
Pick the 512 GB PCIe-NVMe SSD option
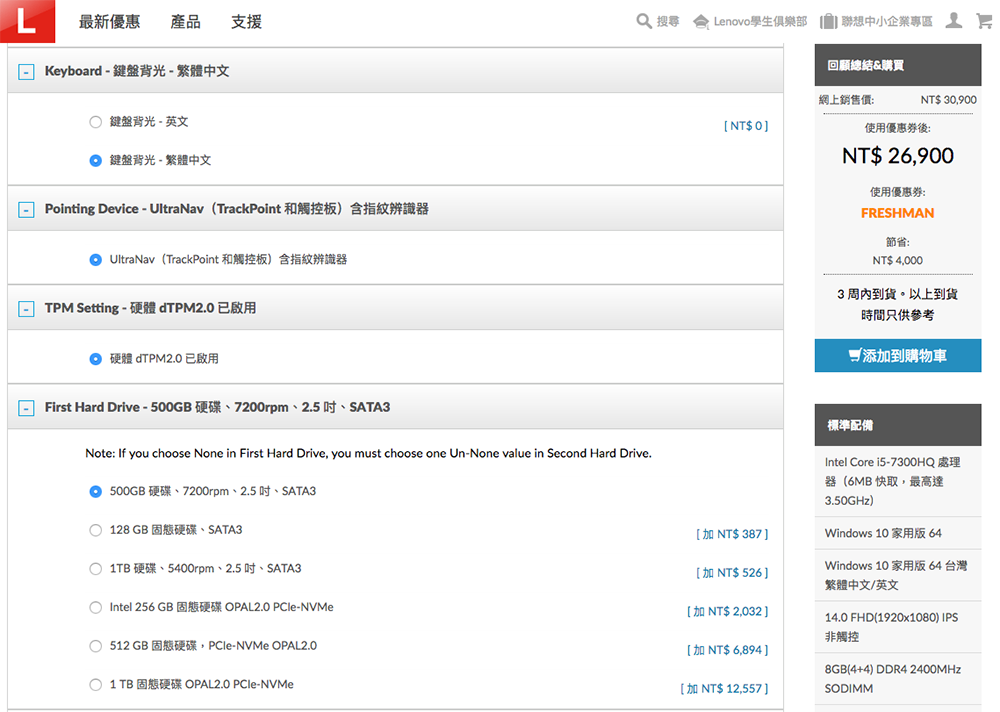pos(96,646)
